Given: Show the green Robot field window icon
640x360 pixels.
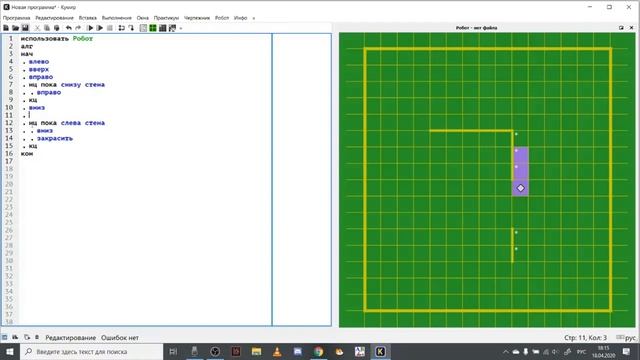Looking at the screenshot, I should click(x=153, y=28).
